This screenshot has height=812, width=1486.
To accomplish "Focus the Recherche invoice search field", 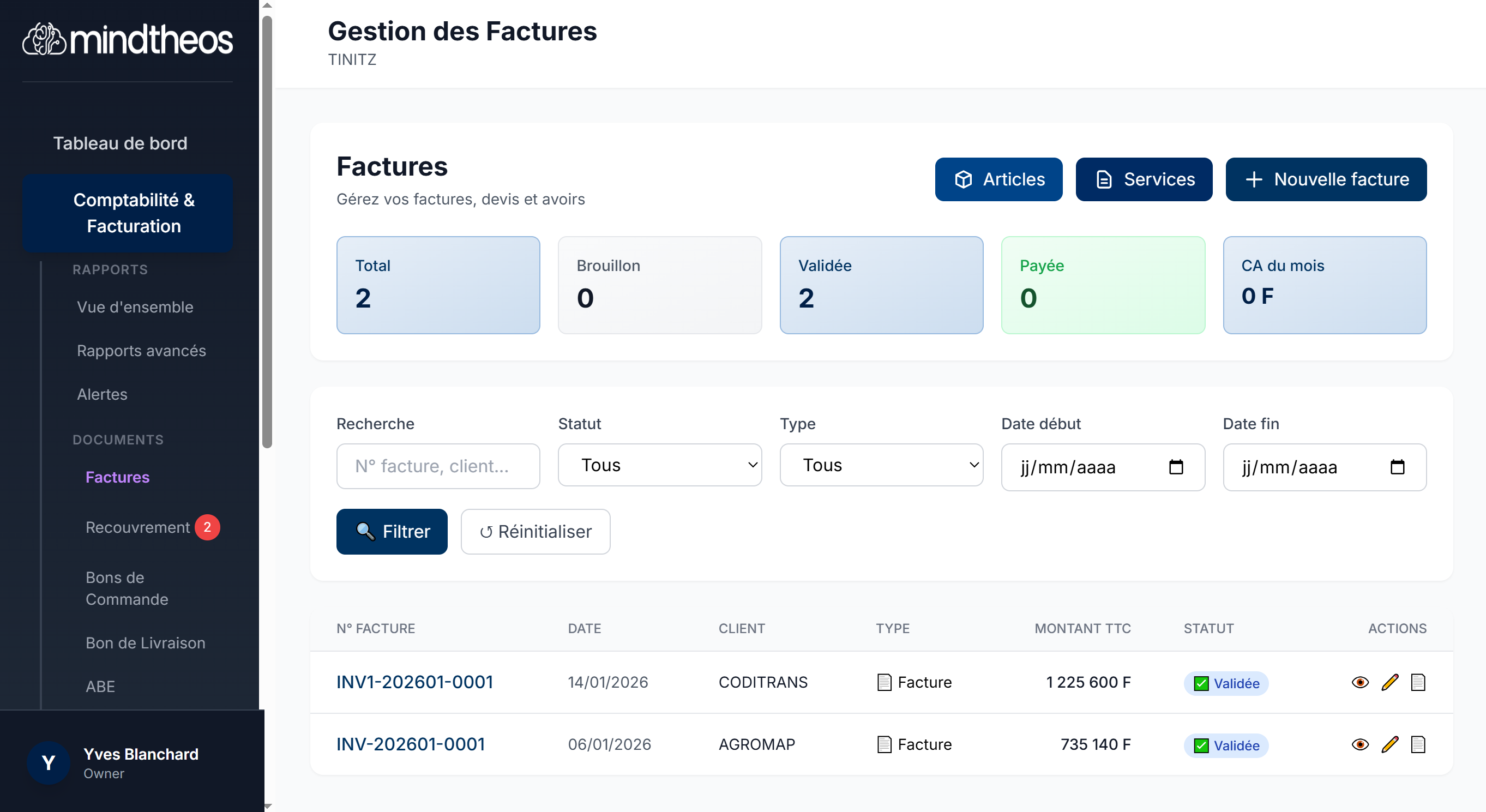I will (438, 466).
